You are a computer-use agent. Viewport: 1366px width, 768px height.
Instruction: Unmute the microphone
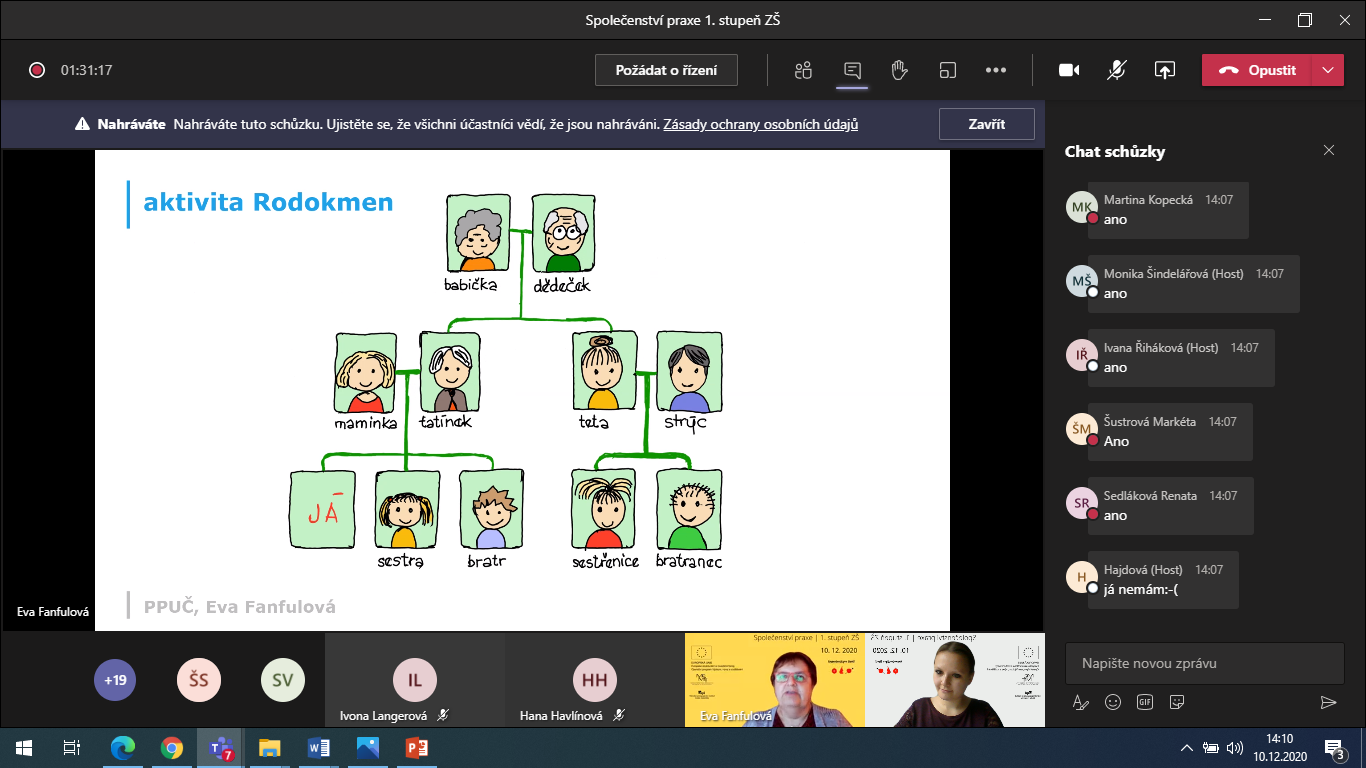point(1117,70)
